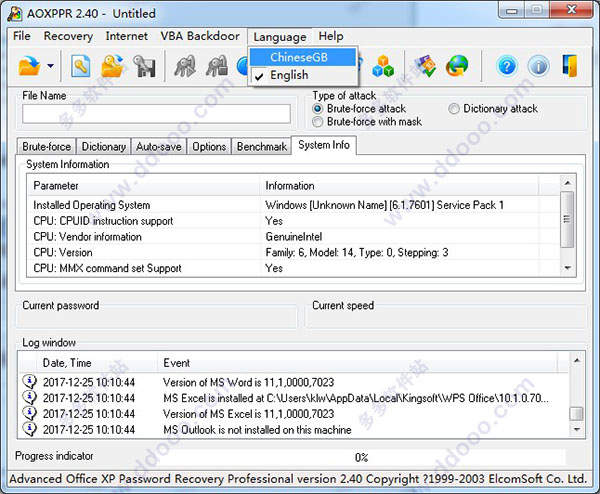600x494 pixels.
Task: Minimize the AOXPPR window
Action: pos(512,10)
